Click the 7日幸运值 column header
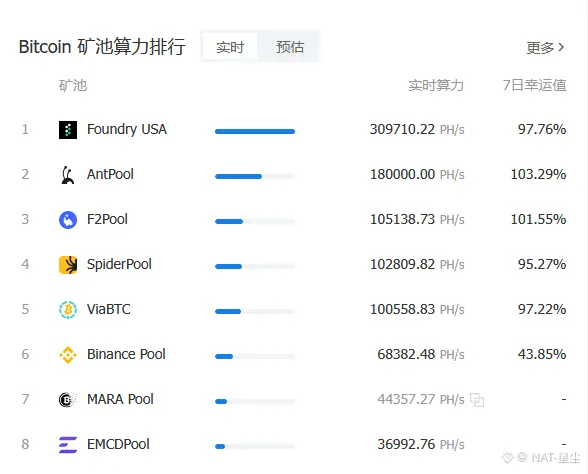The width and height of the screenshot is (588, 474). pyautogui.click(x=534, y=86)
